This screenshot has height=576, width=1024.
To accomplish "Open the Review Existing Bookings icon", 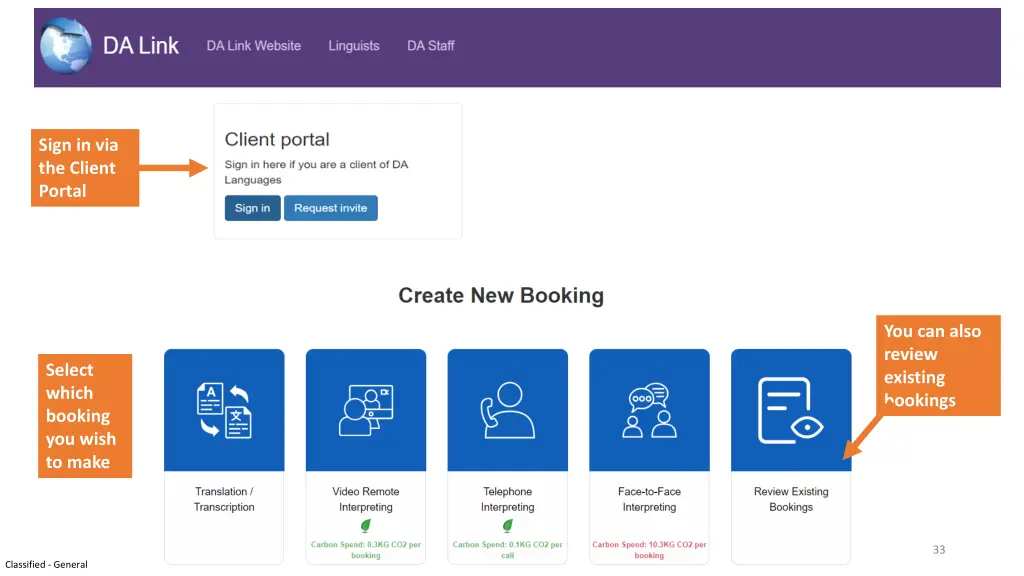I will [791, 410].
